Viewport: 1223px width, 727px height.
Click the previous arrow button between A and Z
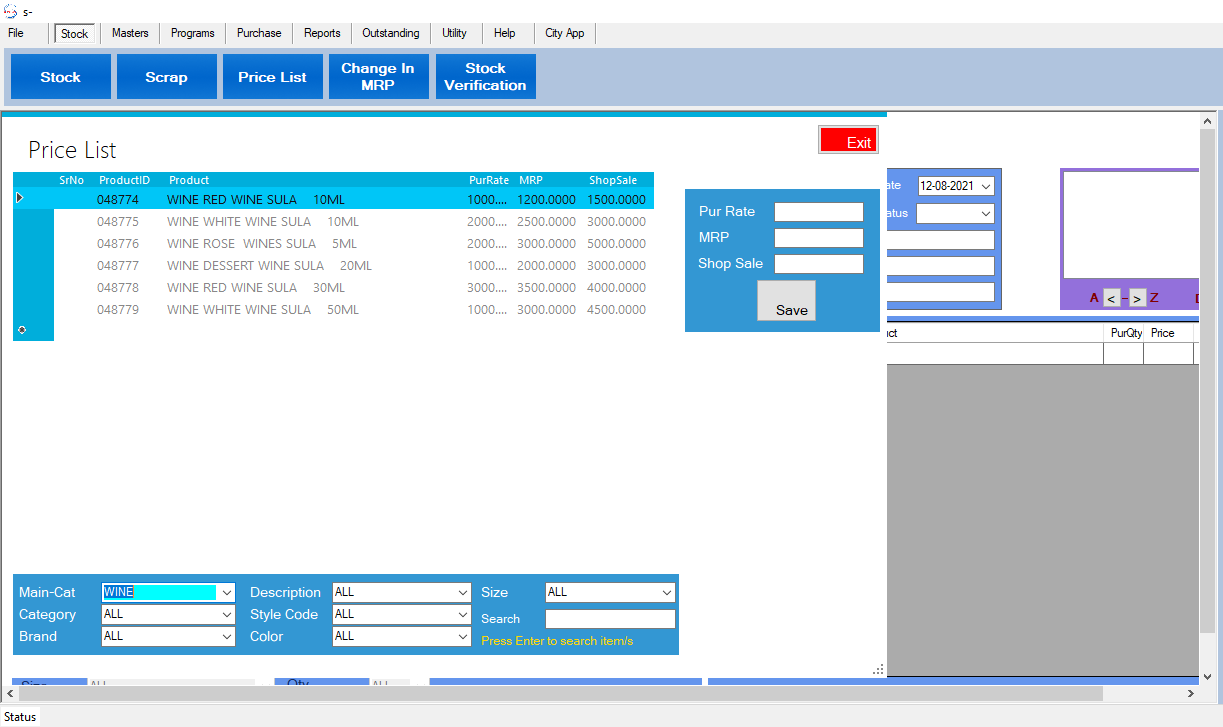pyautogui.click(x=1112, y=298)
